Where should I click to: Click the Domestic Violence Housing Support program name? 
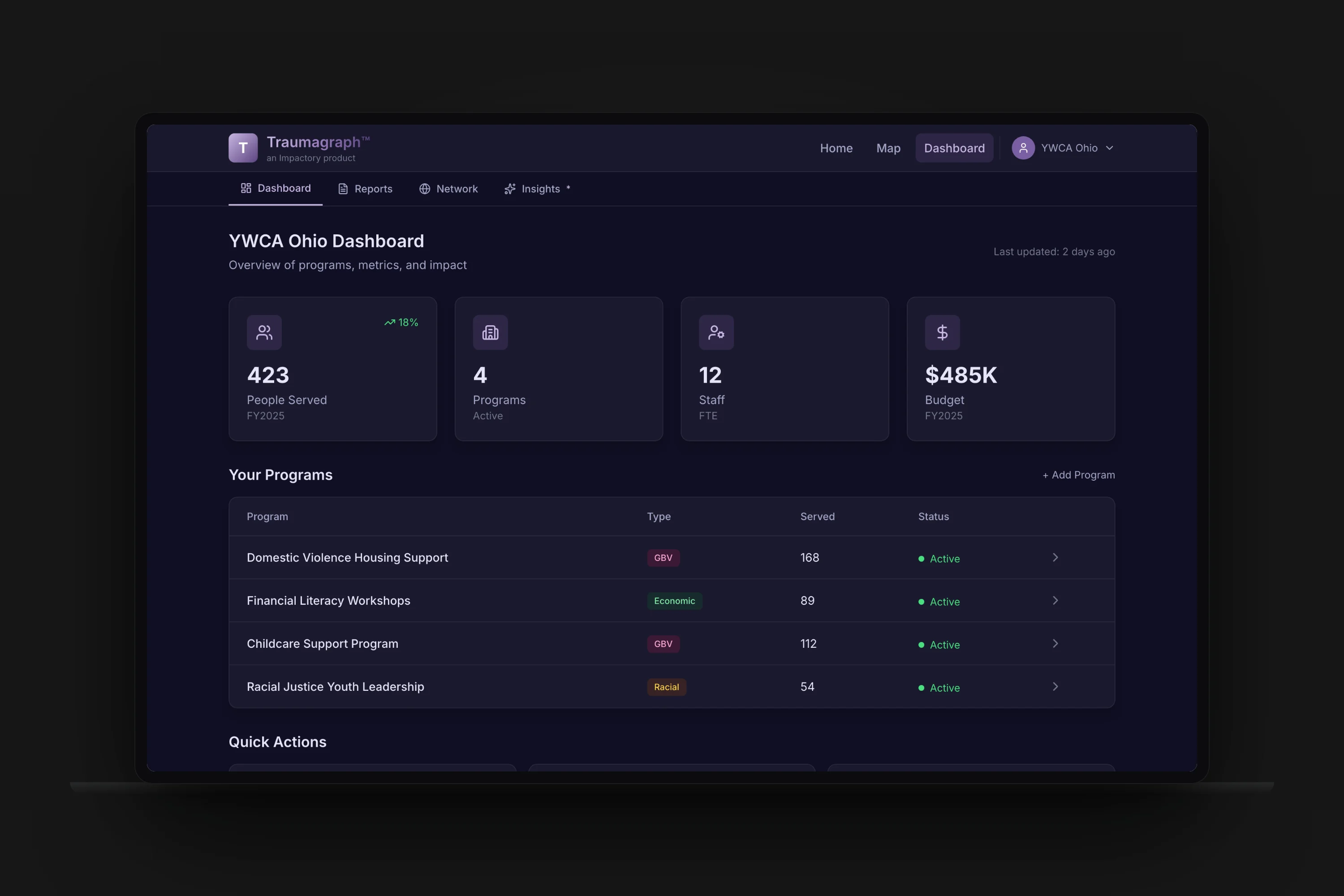[x=348, y=558]
